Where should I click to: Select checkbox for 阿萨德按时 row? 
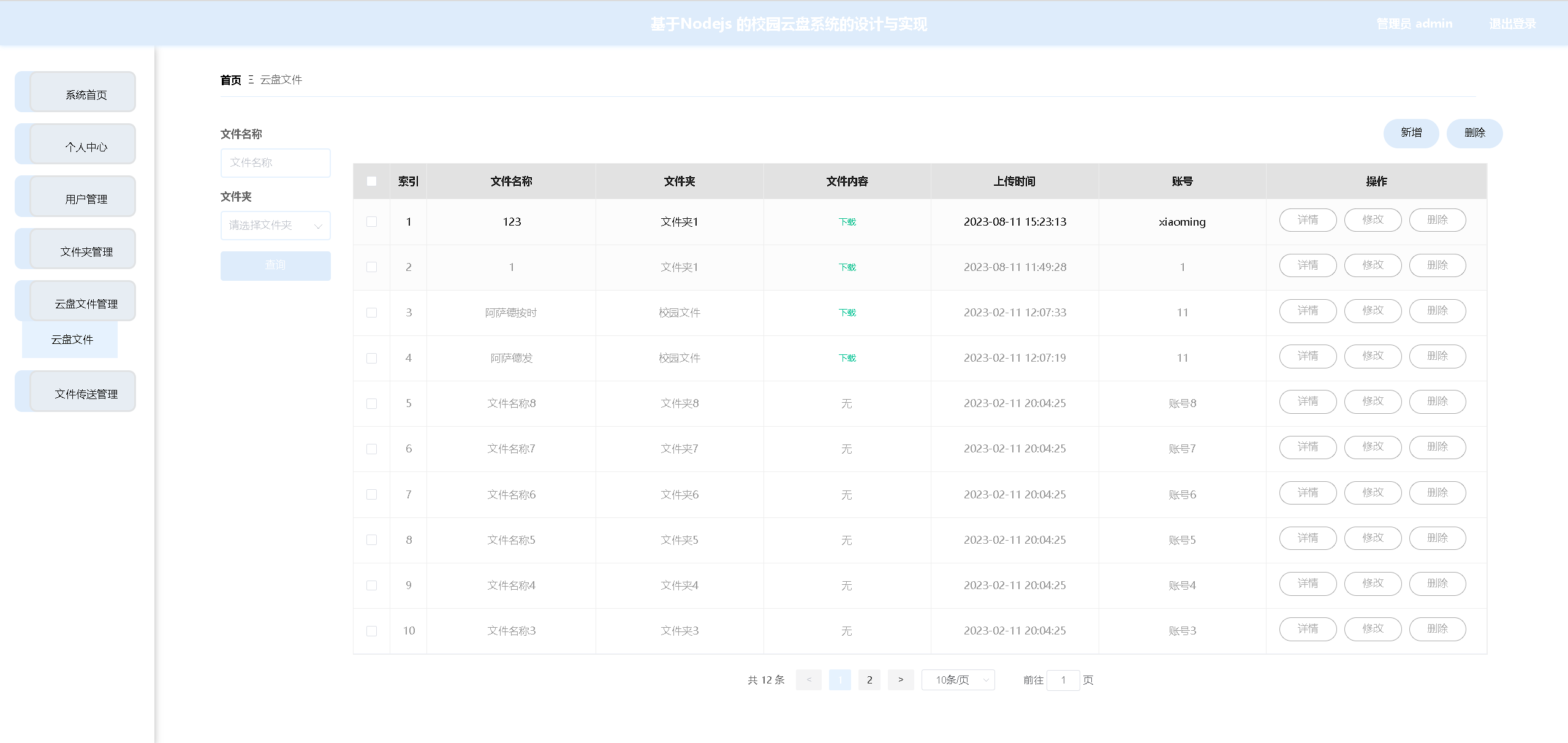pos(371,312)
